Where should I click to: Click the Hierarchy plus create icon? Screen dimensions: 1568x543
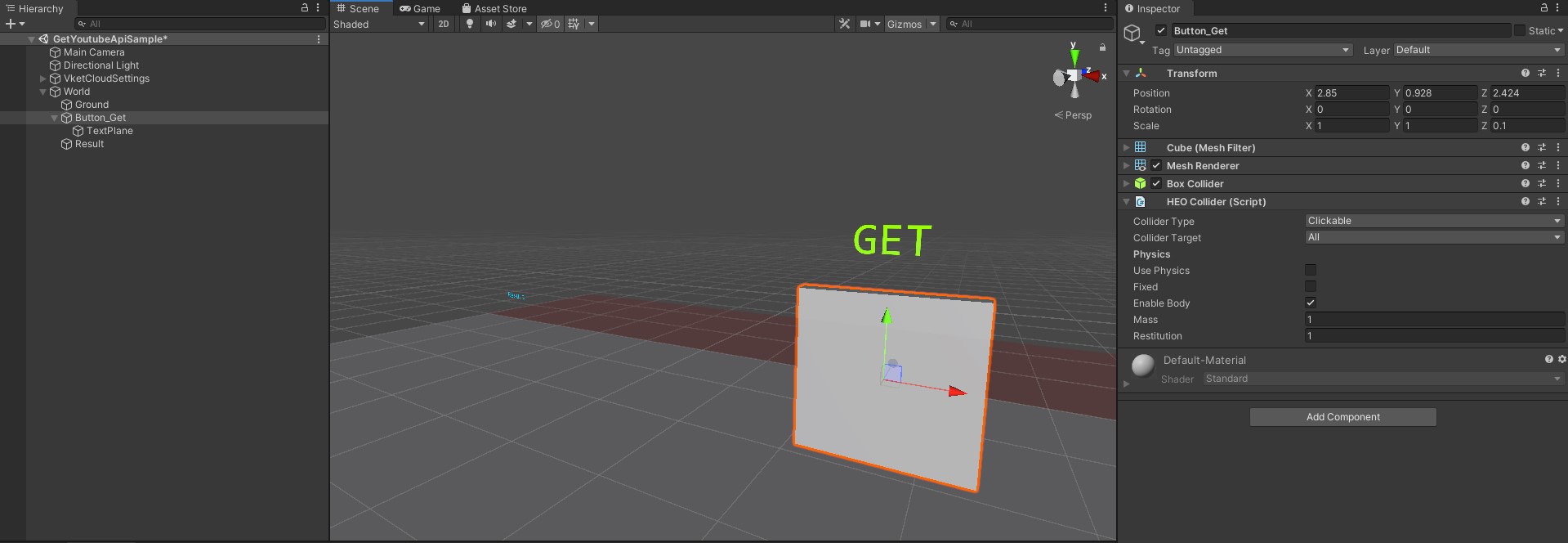click(x=10, y=24)
